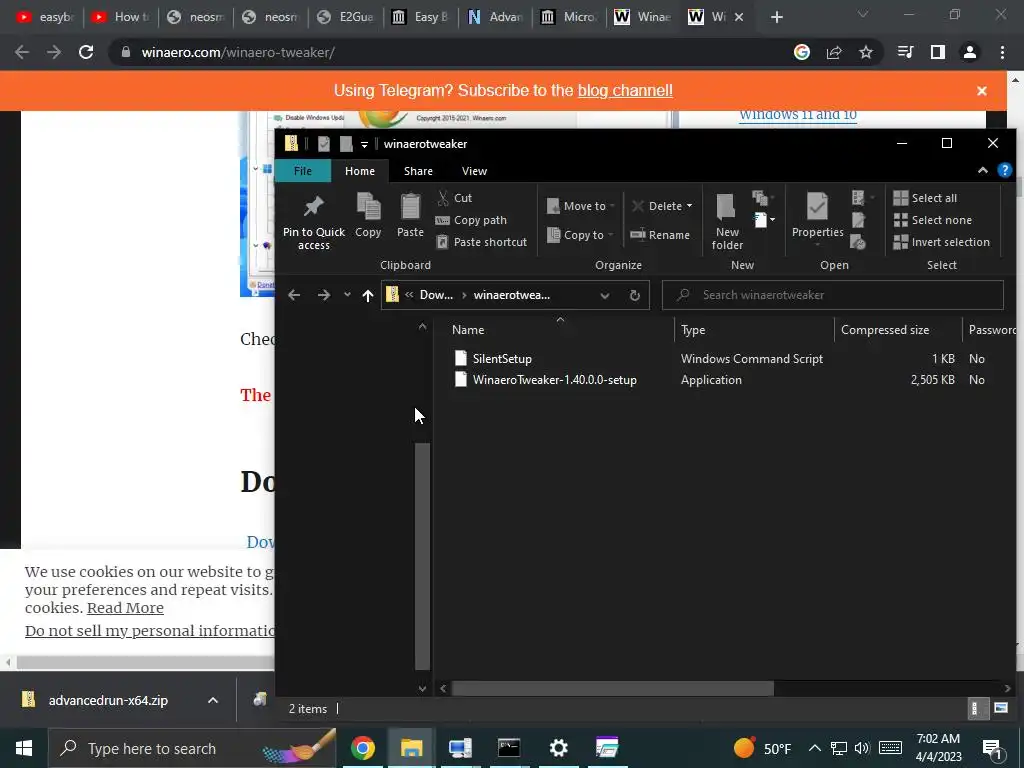Switch to the Share ribbon tab
The width and height of the screenshot is (1024, 768).
click(x=418, y=171)
